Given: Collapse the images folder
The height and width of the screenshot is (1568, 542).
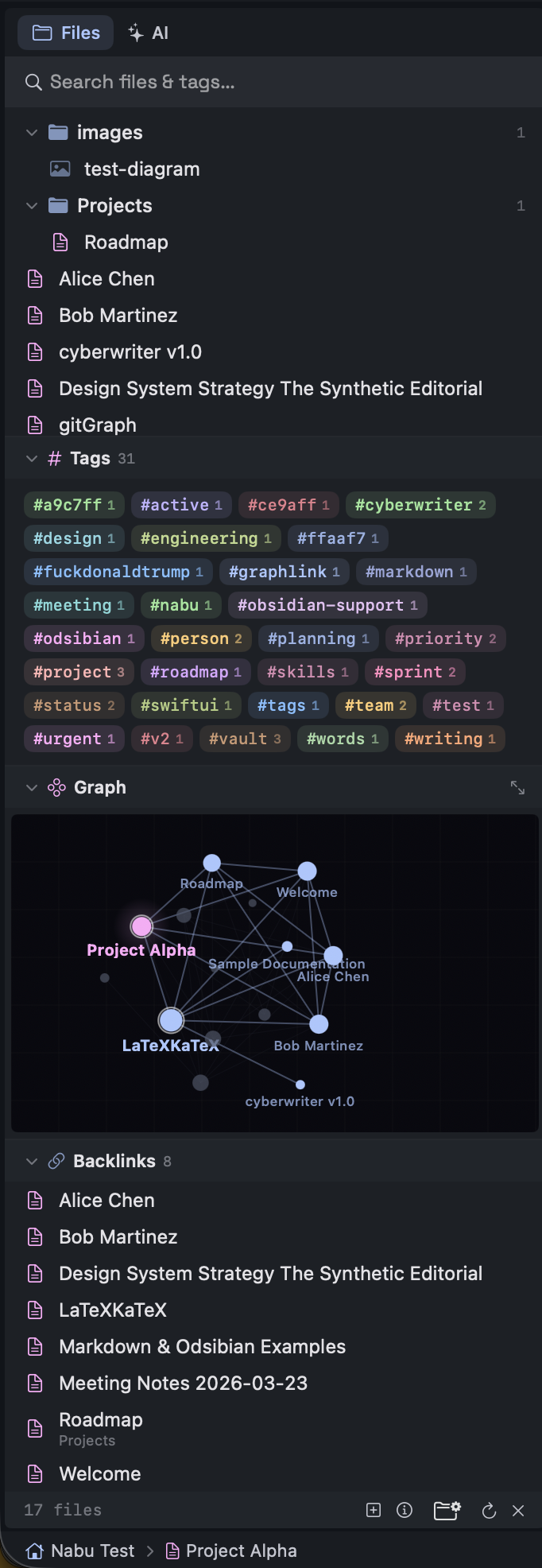Looking at the screenshot, I should coord(31,132).
